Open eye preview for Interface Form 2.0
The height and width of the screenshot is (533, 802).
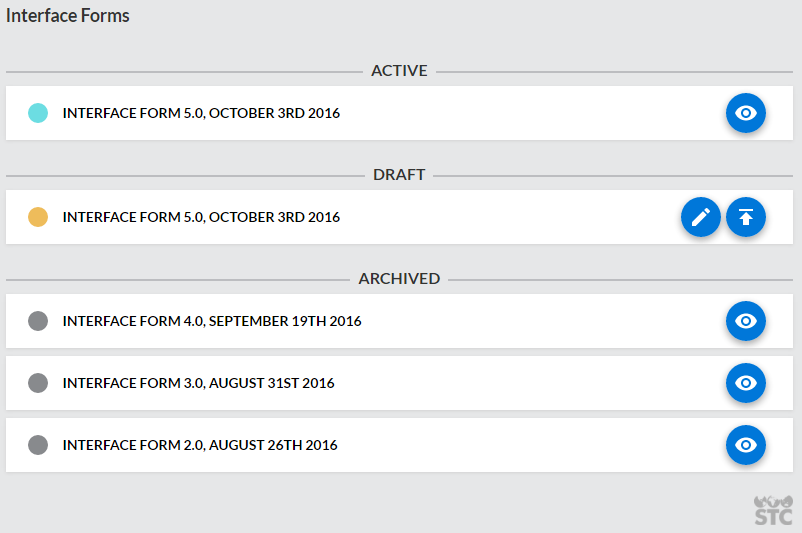click(745, 445)
